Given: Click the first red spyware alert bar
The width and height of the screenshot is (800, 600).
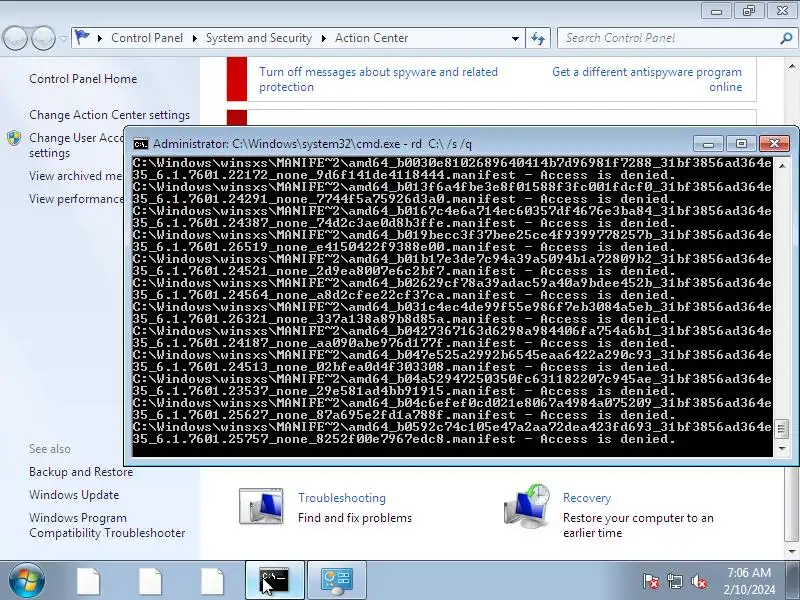Looking at the screenshot, I should coord(237,79).
